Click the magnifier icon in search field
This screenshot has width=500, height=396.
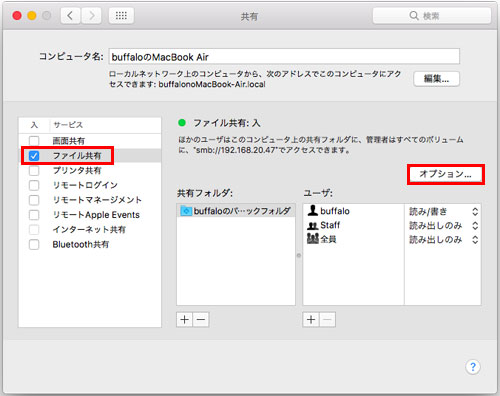(414, 16)
